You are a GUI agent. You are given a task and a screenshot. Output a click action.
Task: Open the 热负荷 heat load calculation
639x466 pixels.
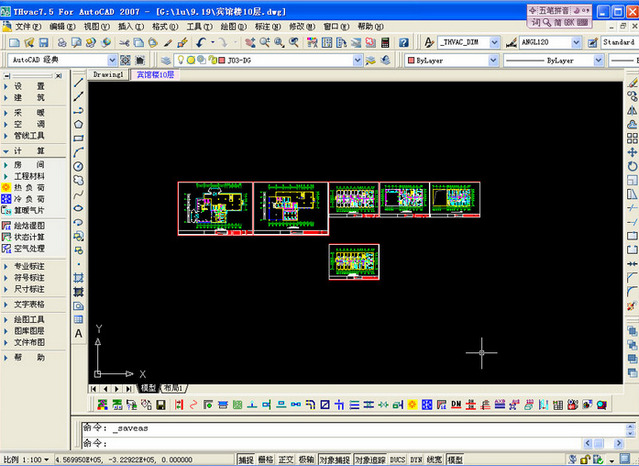[x=28, y=187]
